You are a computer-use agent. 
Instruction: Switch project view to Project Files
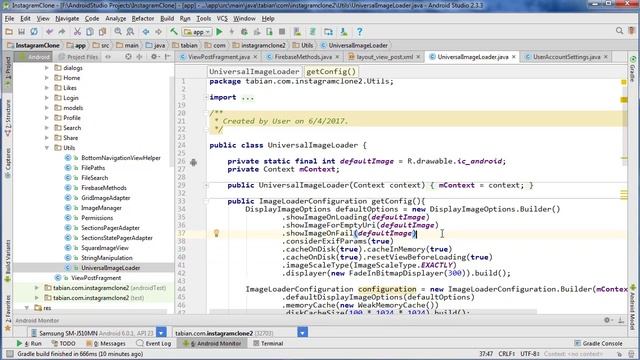78,57
